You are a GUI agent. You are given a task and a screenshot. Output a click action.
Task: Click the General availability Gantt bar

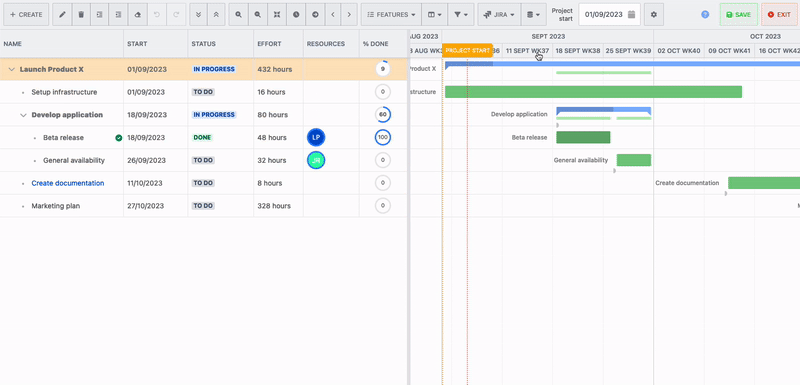(x=634, y=160)
